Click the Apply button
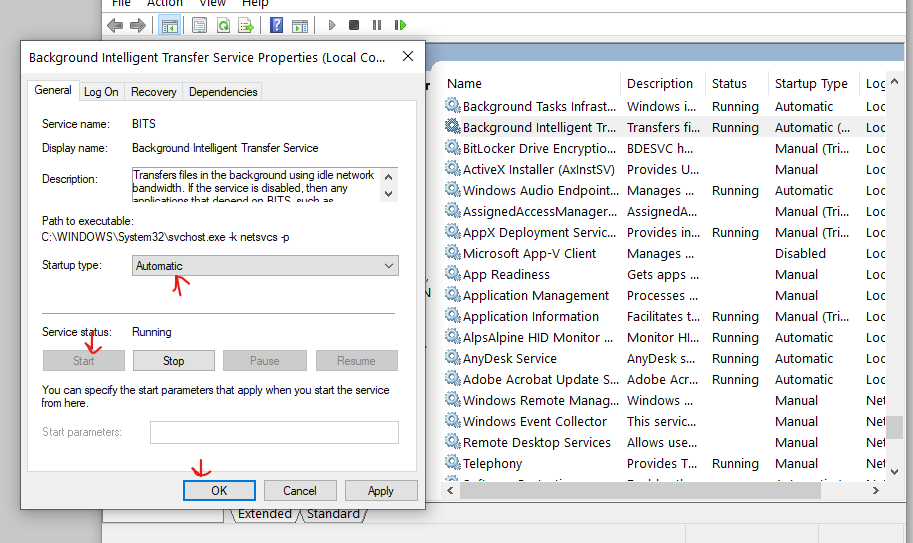913x543 pixels. coord(381,491)
